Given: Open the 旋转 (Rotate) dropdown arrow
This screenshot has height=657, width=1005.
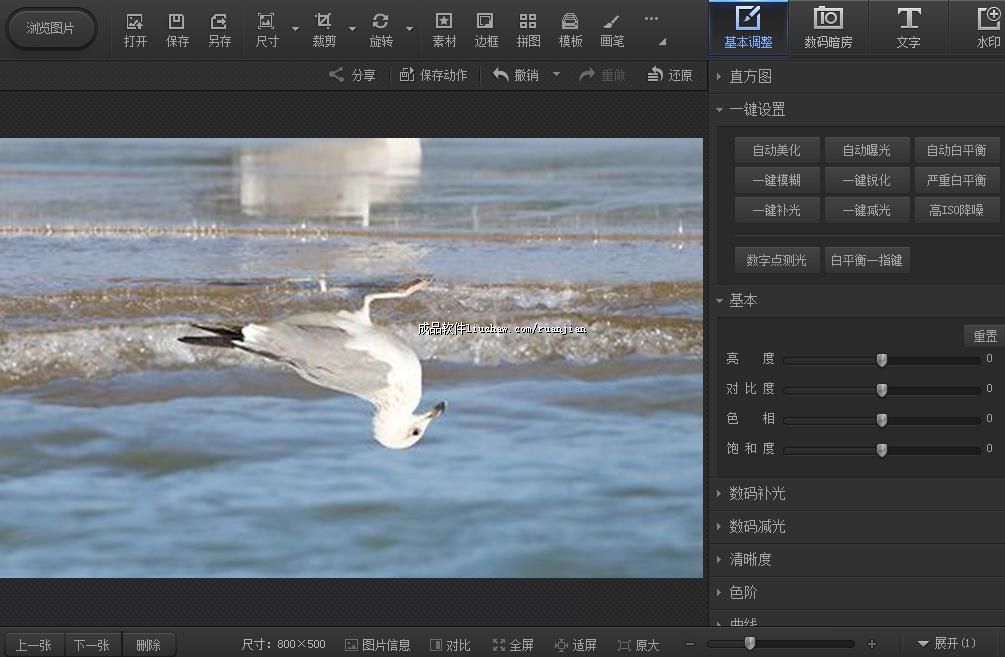Looking at the screenshot, I should (409, 29).
